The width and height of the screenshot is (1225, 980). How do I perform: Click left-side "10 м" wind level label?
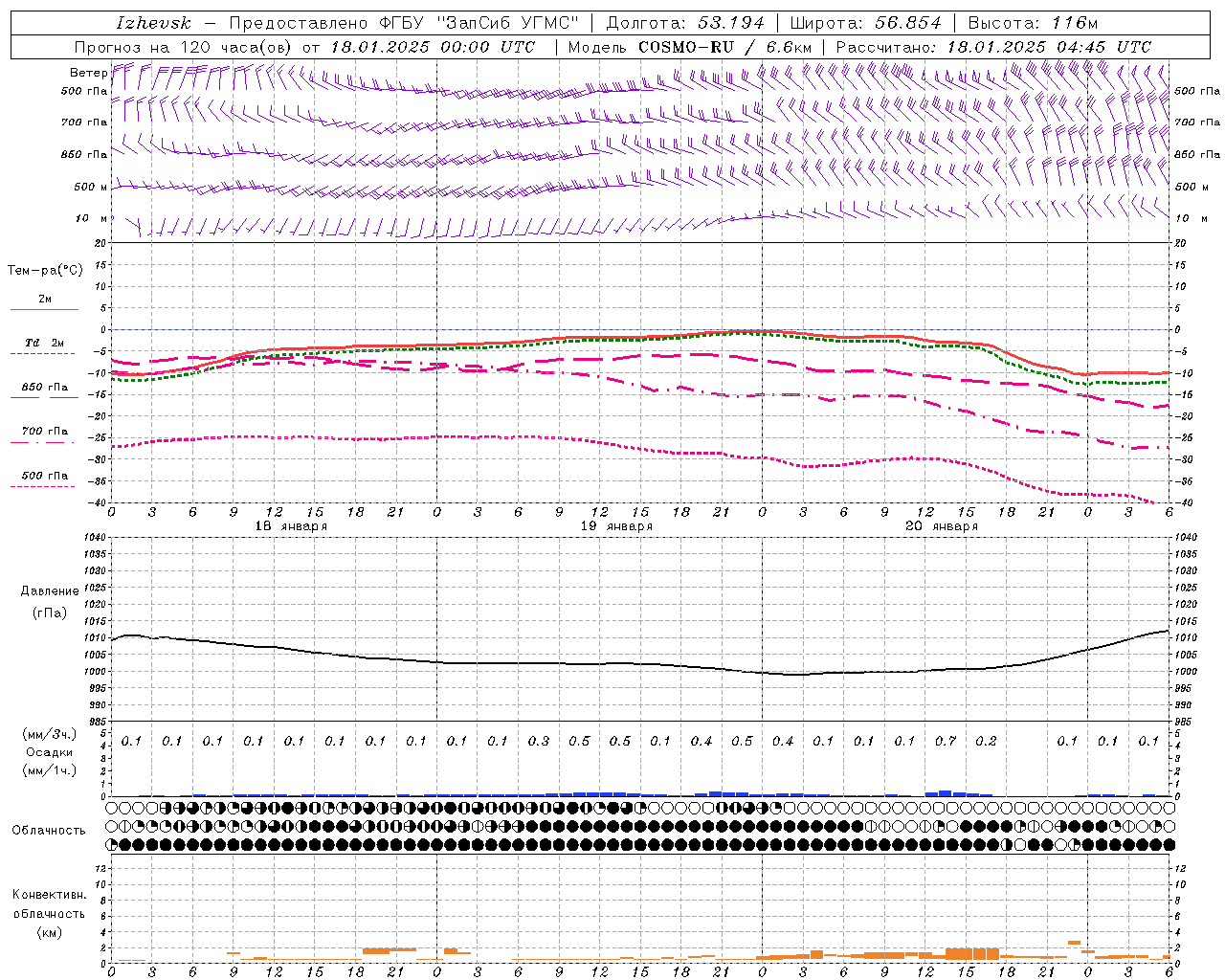tap(92, 219)
